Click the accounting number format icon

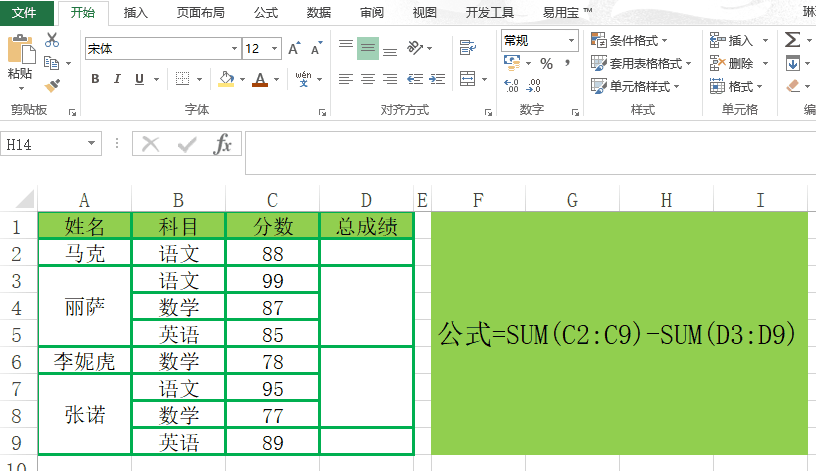(512, 63)
